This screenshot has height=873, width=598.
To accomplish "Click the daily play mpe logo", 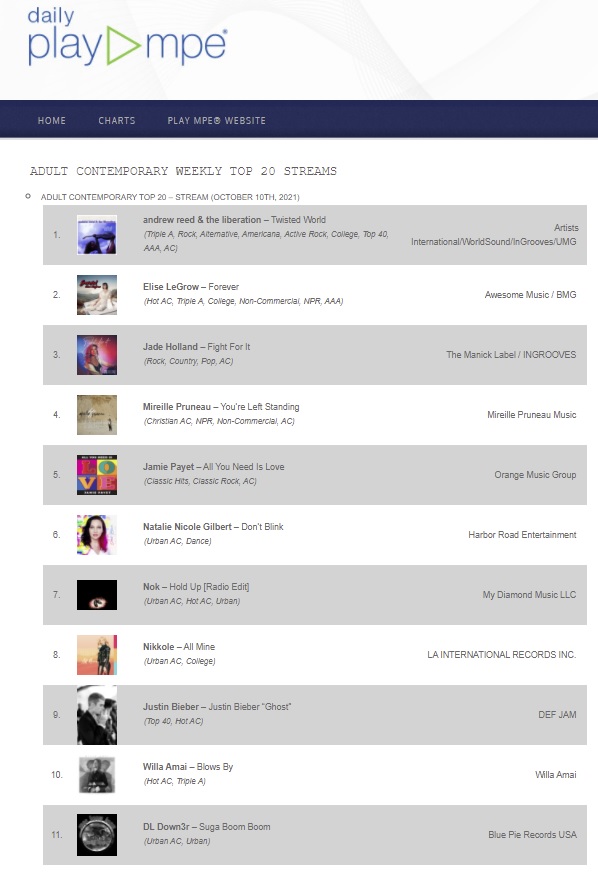I will [127, 37].
